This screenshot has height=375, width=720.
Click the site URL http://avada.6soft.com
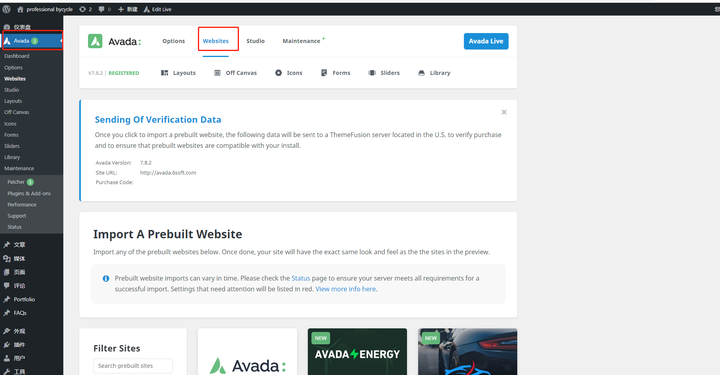pos(168,173)
